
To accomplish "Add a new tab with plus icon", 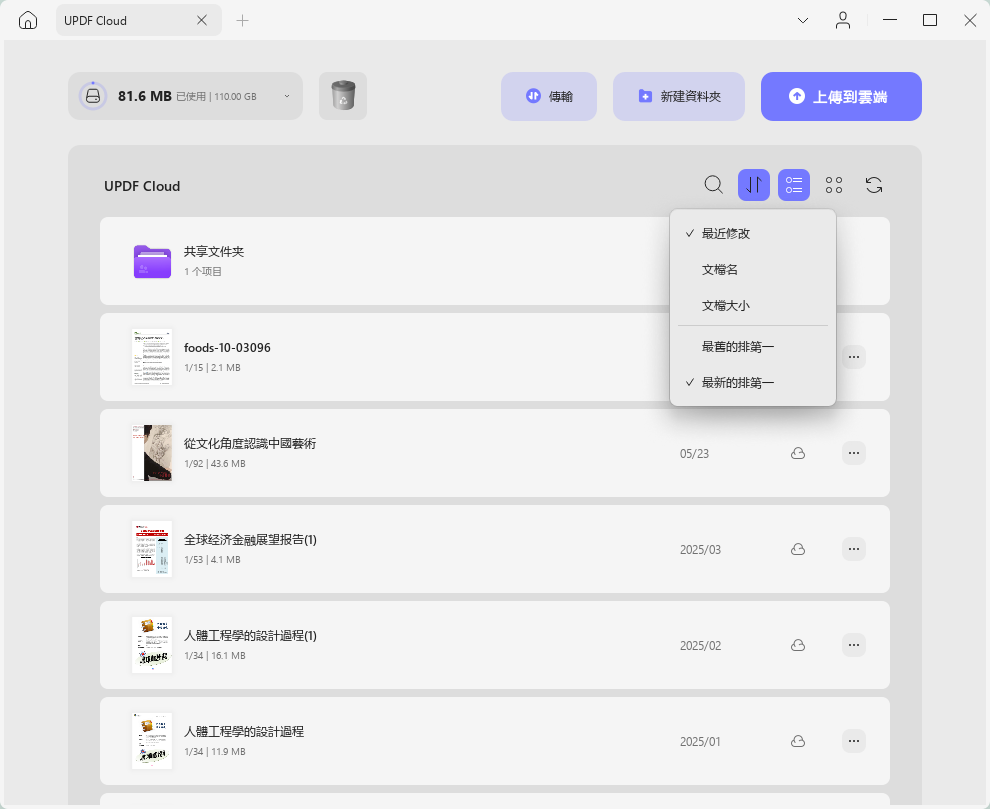I will tap(242, 21).
